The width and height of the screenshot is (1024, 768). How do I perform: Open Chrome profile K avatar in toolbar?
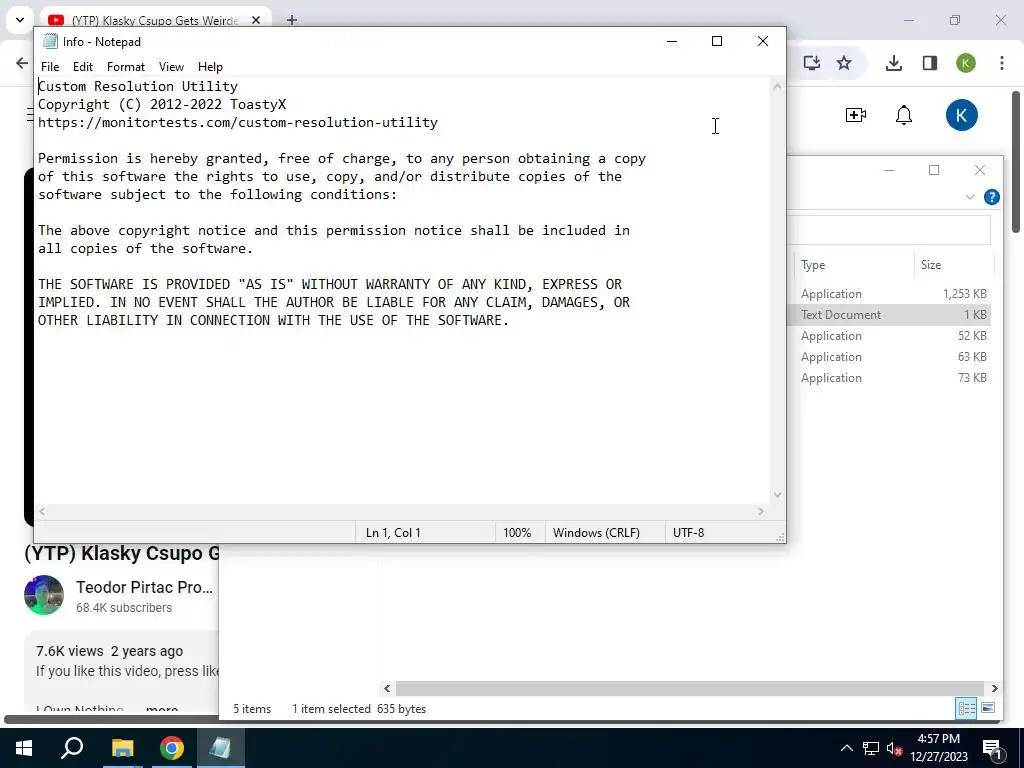tap(965, 63)
